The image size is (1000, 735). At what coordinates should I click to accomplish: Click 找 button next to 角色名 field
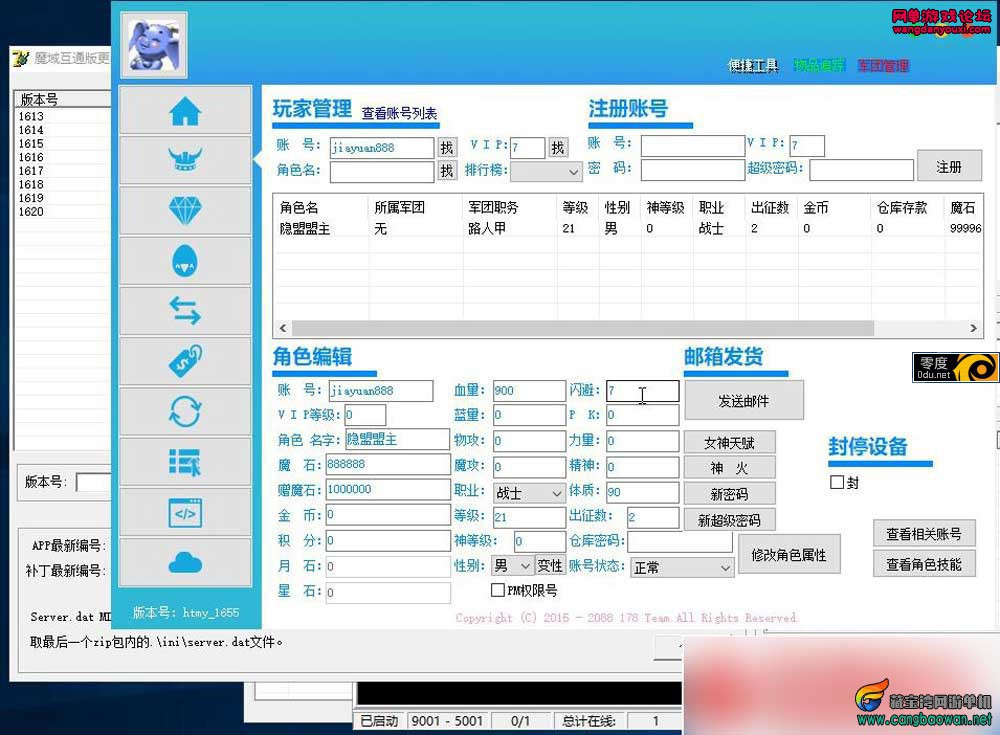point(447,171)
